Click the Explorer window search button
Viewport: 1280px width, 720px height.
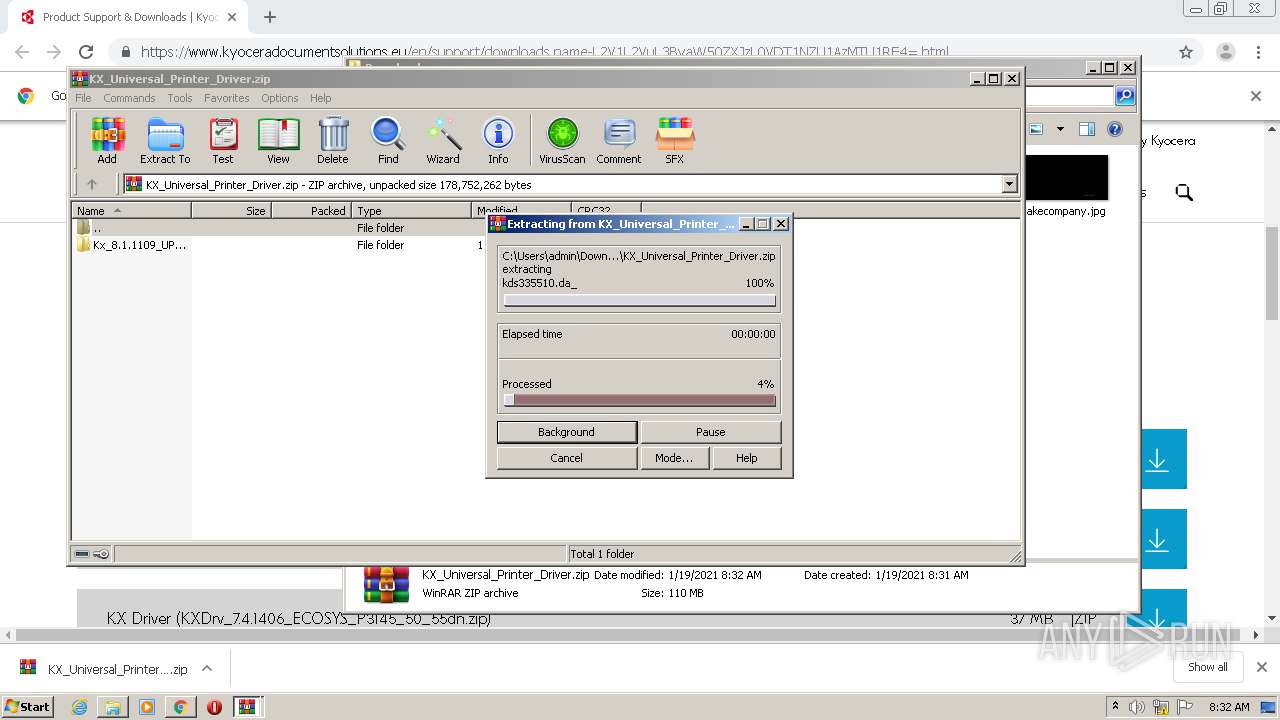pyautogui.click(x=1125, y=96)
